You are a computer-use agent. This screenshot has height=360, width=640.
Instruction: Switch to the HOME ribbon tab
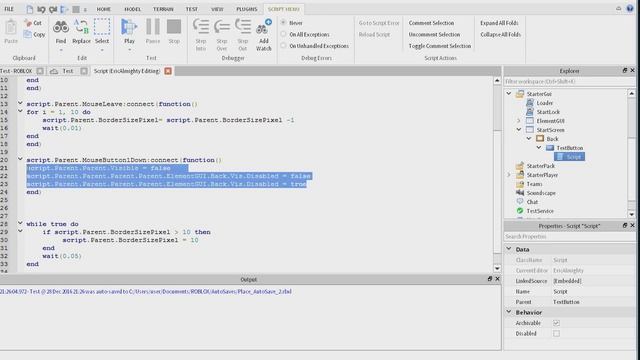(x=103, y=9)
